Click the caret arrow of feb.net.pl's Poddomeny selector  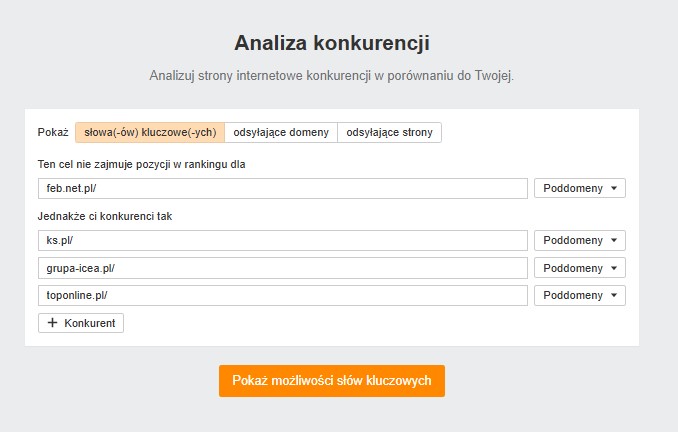(614, 188)
